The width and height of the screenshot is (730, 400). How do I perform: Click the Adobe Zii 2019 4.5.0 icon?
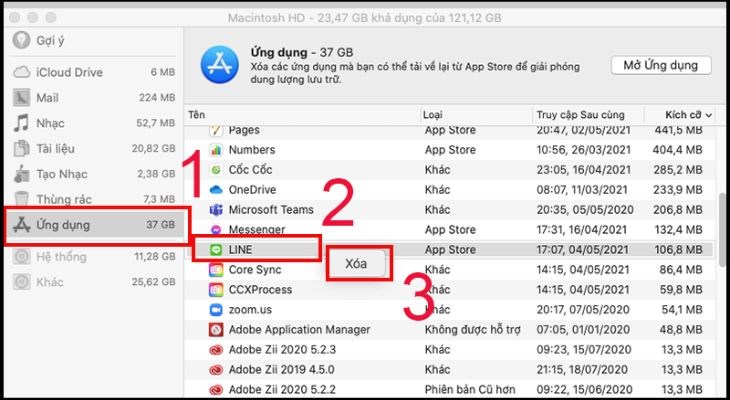[216, 370]
